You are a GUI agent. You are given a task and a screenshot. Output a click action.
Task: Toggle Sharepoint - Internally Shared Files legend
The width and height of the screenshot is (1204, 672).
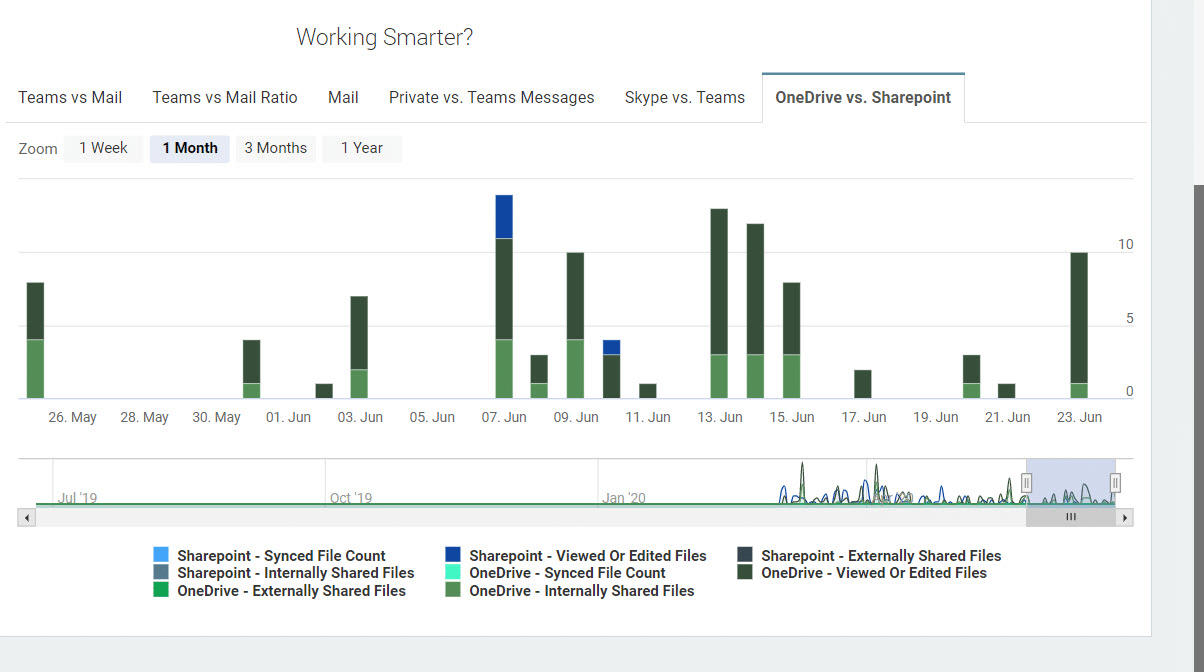295,573
